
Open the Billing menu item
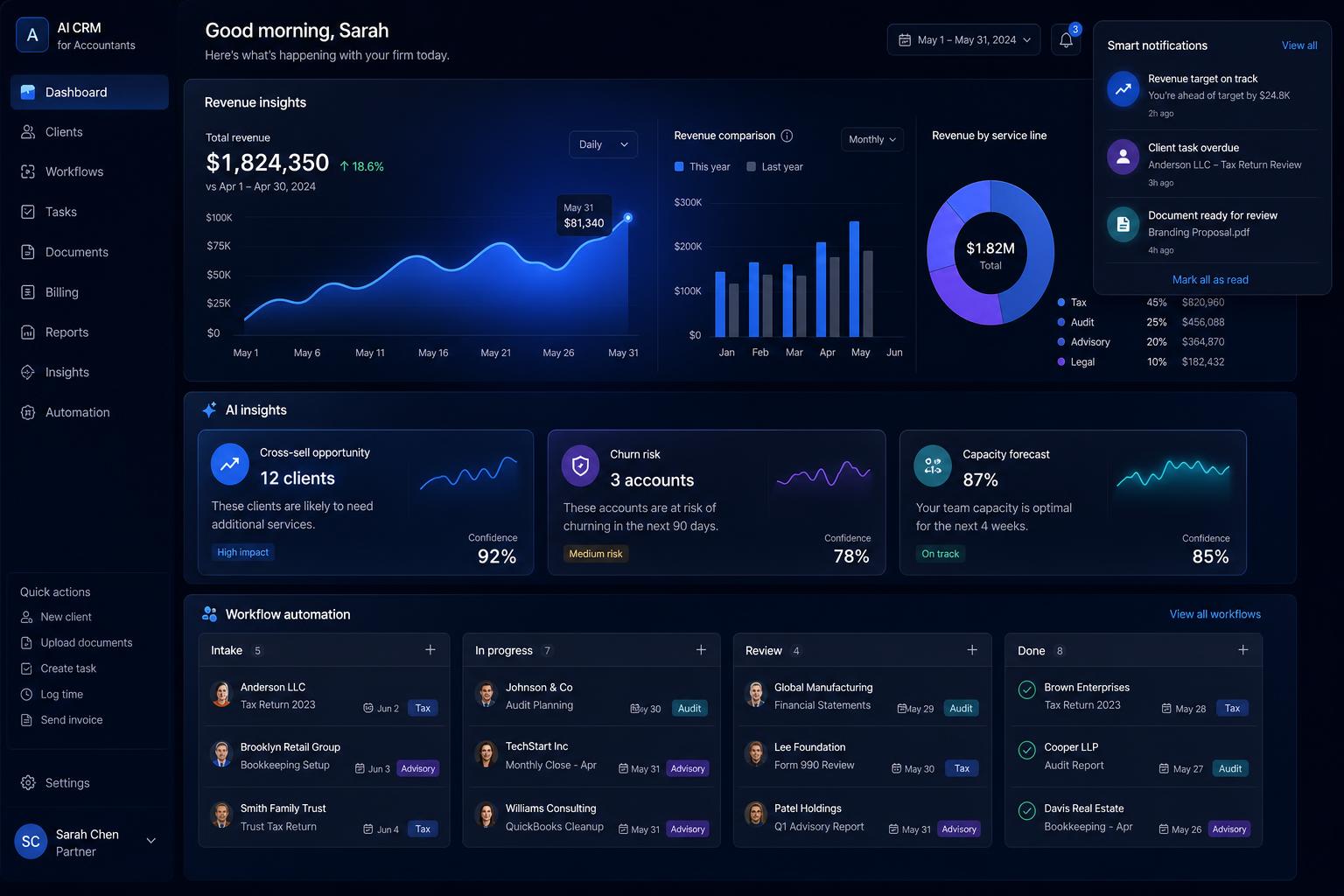pos(89,292)
